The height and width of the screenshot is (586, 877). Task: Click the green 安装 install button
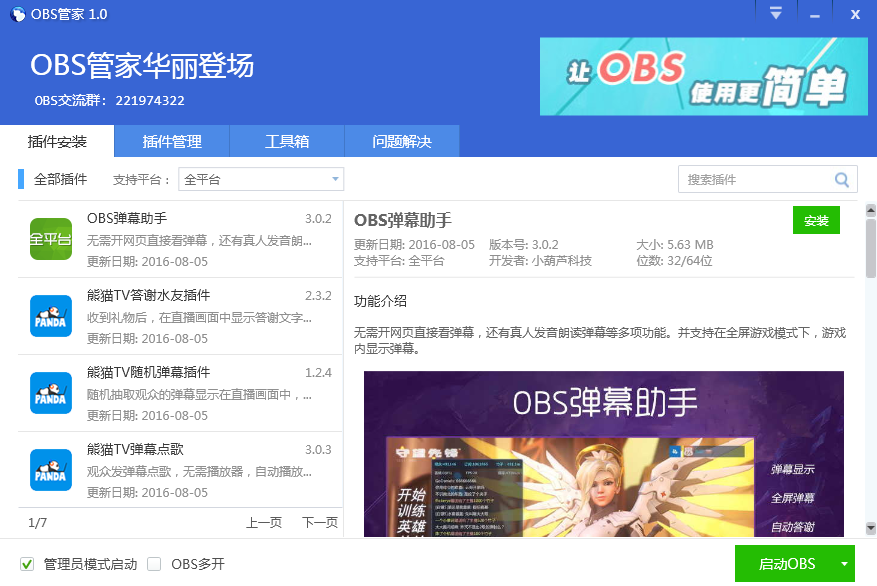pos(816,221)
